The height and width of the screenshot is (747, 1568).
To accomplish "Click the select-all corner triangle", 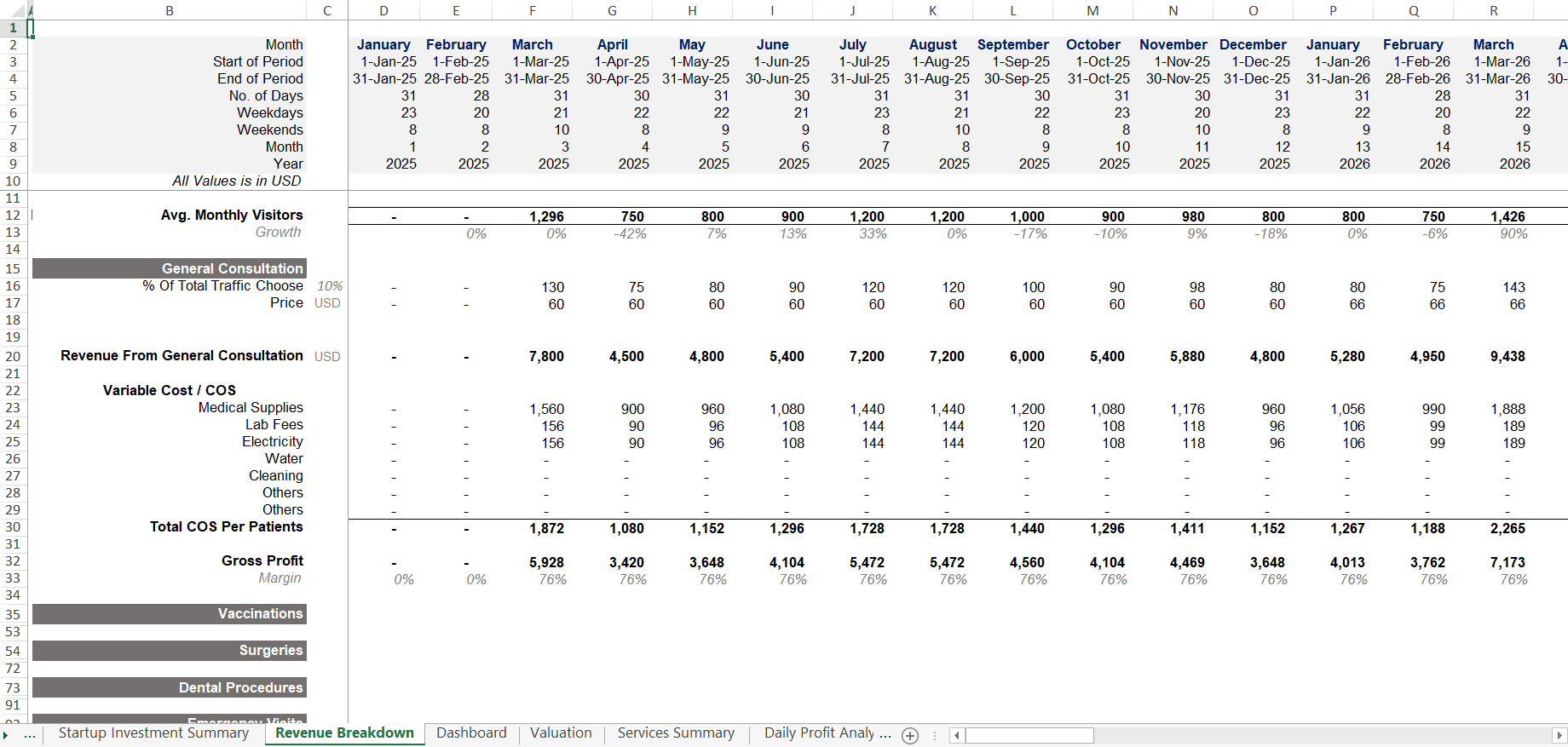I will (x=20, y=10).
